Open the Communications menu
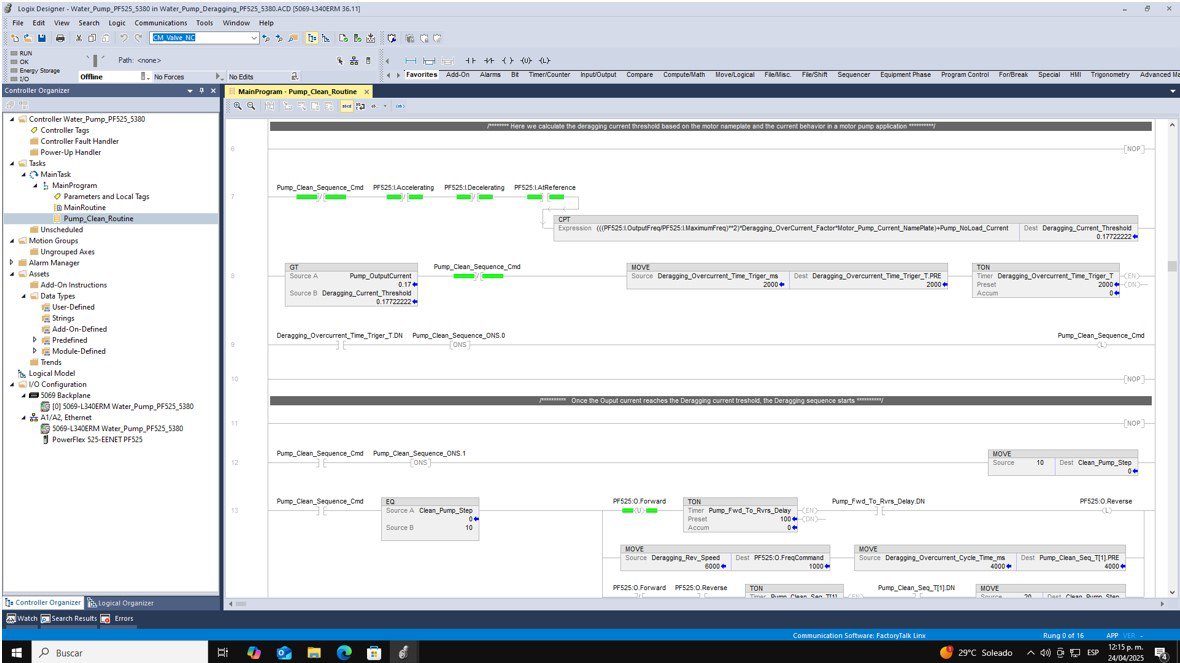The width and height of the screenshot is (1180, 663). pos(160,23)
